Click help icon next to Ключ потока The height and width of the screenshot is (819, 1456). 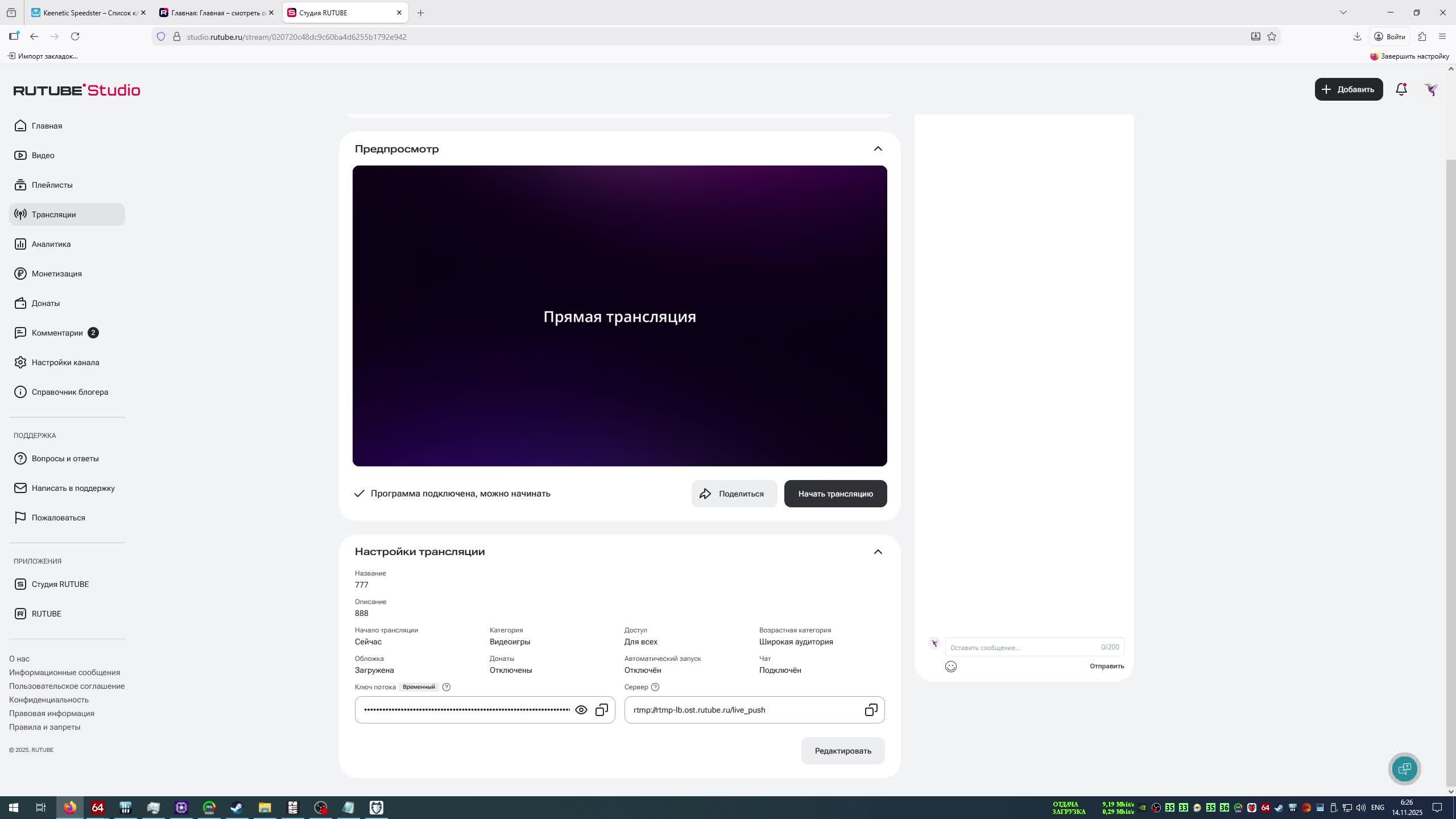click(x=446, y=687)
